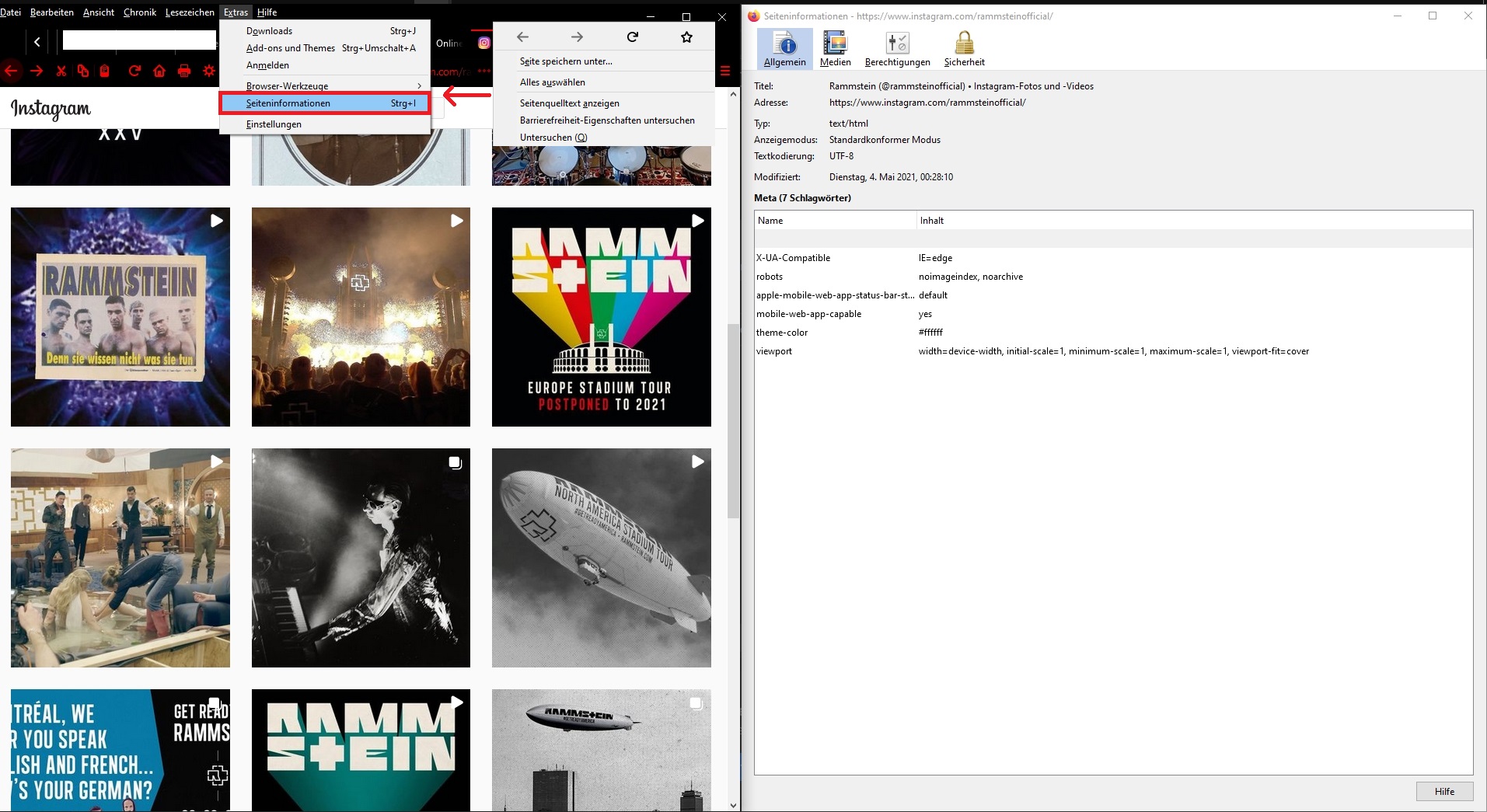Click the red back arrow toolbar icon
Image resolution: width=1487 pixels, height=812 pixels.
click(11, 71)
